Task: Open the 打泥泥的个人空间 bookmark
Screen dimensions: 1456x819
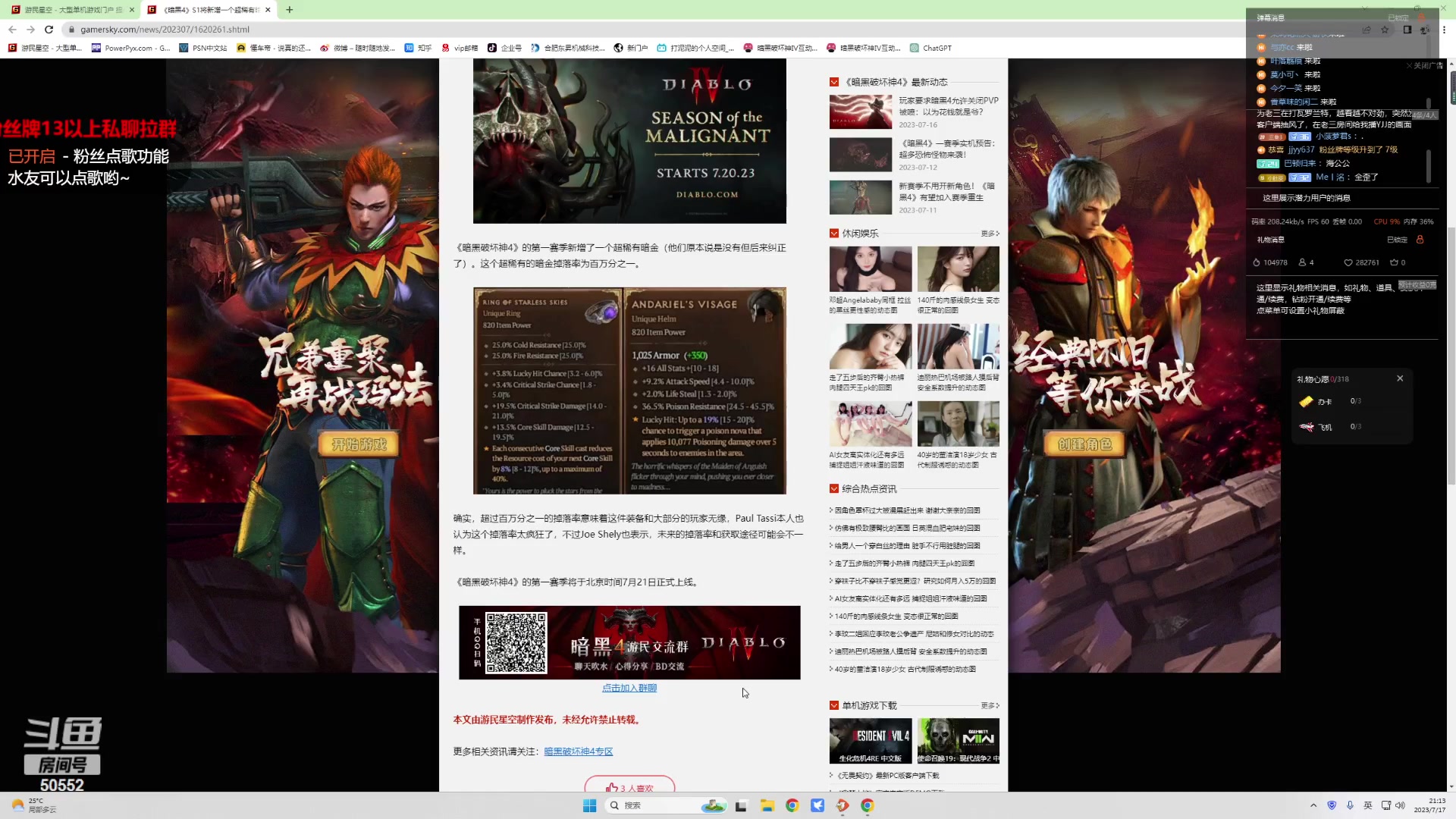Action: pos(695,48)
